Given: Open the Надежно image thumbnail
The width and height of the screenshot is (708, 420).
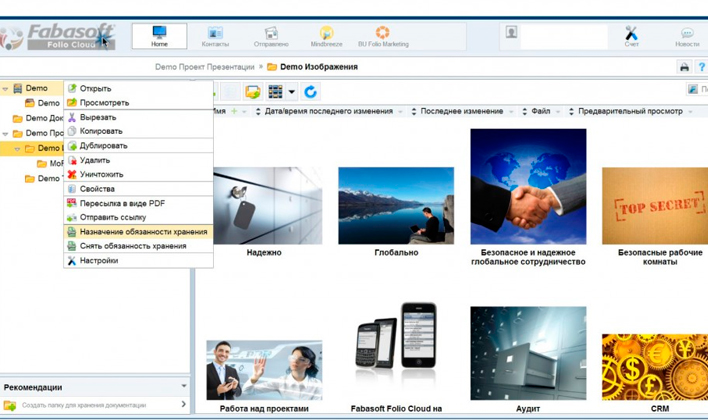Looking at the screenshot, I should pyautogui.click(x=267, y=205).
